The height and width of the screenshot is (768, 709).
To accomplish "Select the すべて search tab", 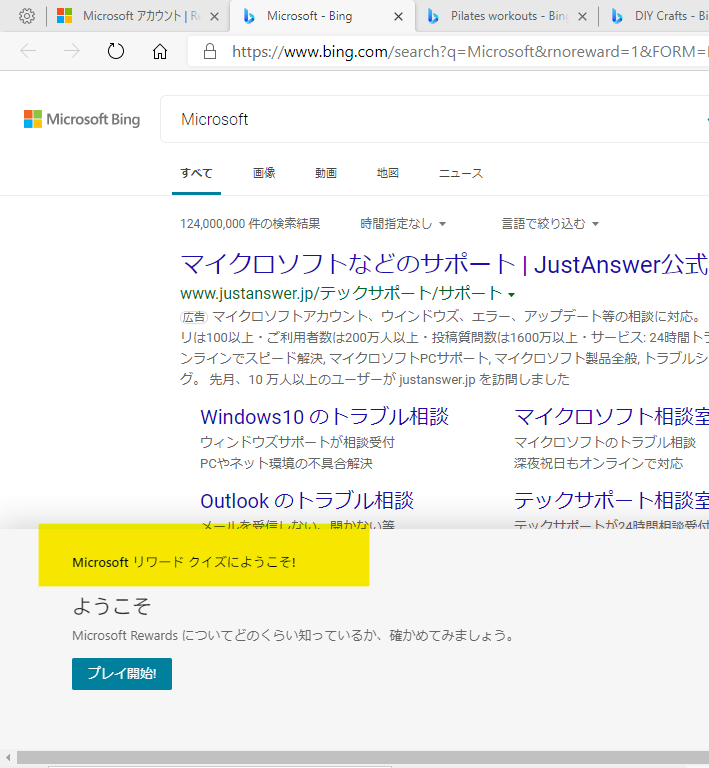I will 196,173.
